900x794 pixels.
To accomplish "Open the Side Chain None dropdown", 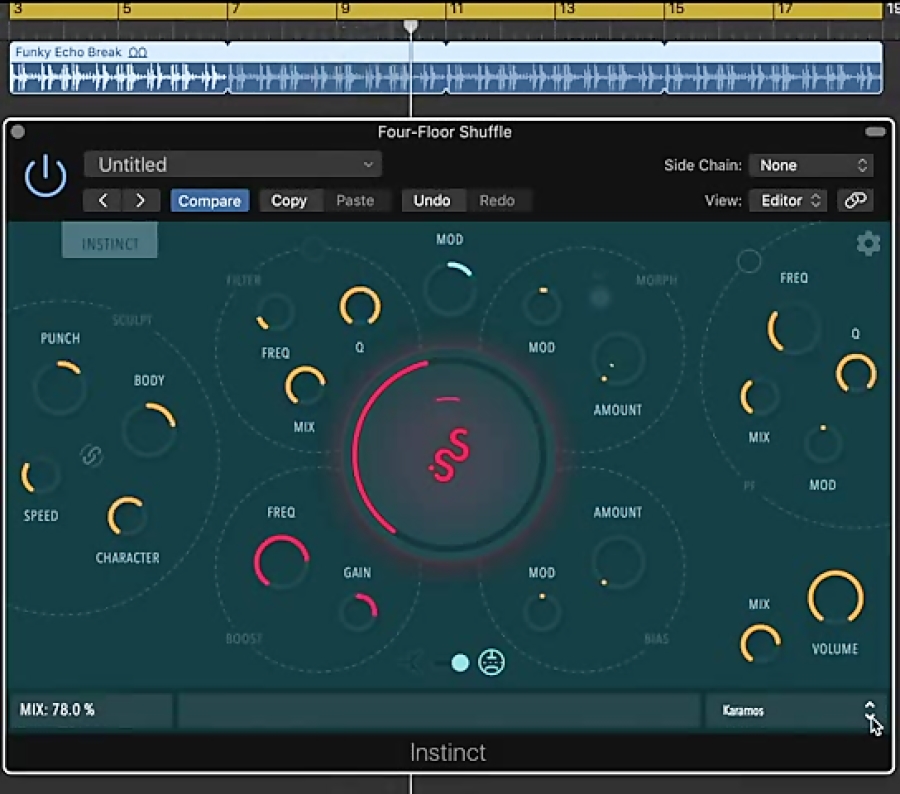I will point(810,164).
